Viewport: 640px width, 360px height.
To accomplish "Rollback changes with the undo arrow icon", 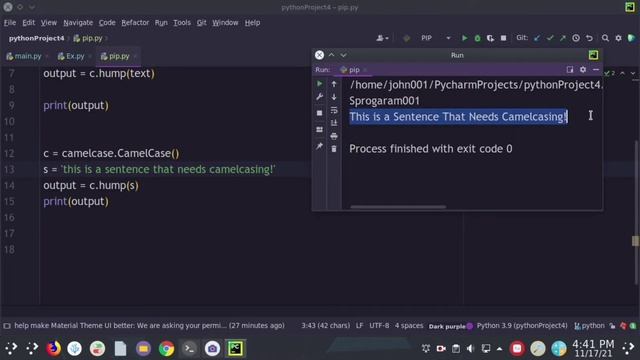I will click(x=589, y=38).
